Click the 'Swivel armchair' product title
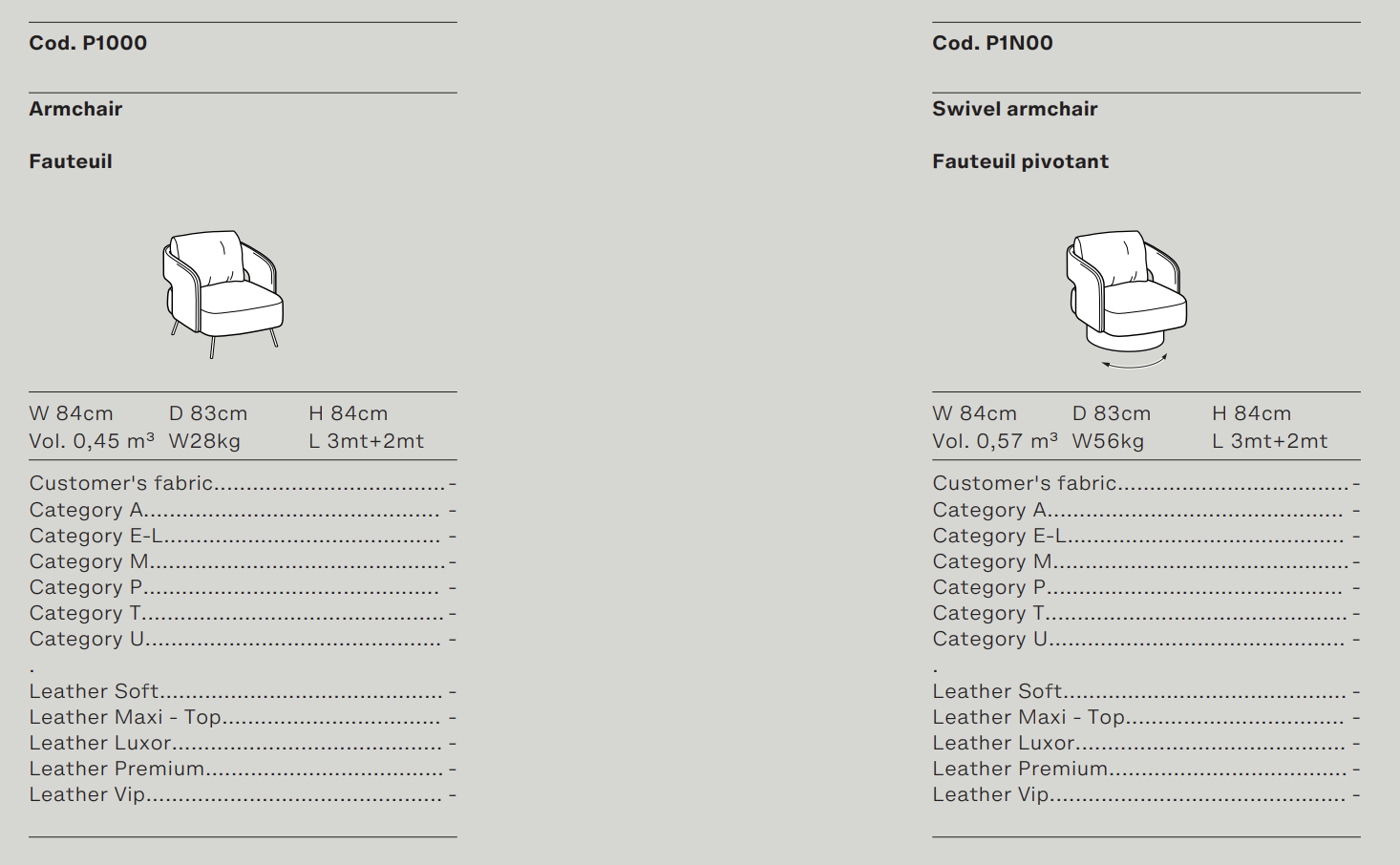The image size is (1400, 865). point(1014,109)
